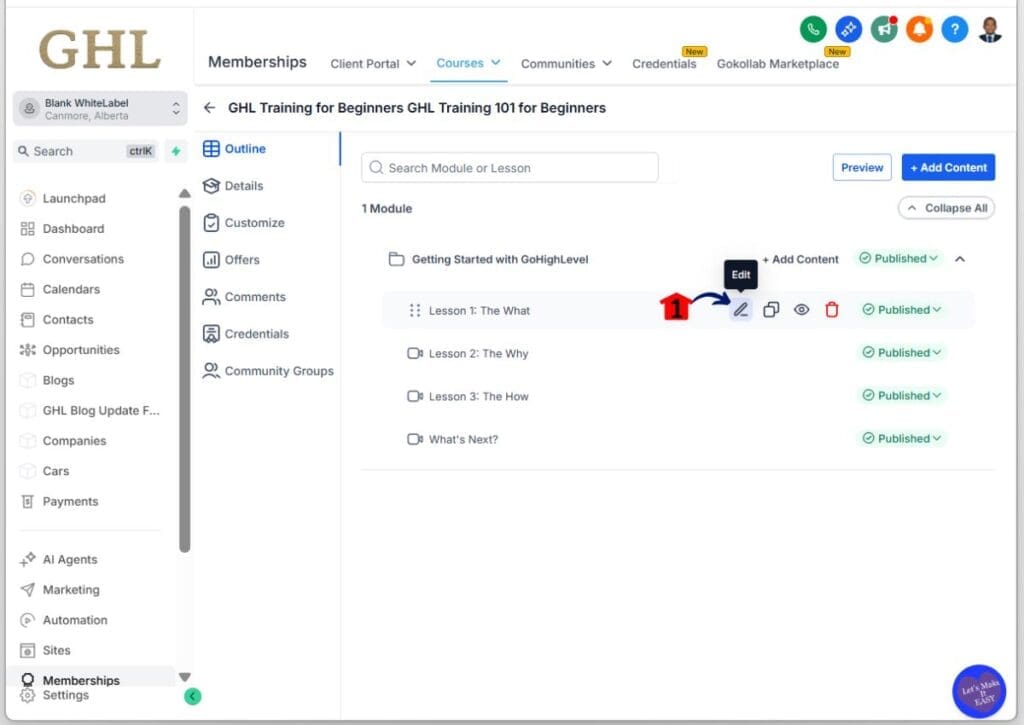Click the orange notification bell icon
The image size is (1024, 725).
coord(920,30)
